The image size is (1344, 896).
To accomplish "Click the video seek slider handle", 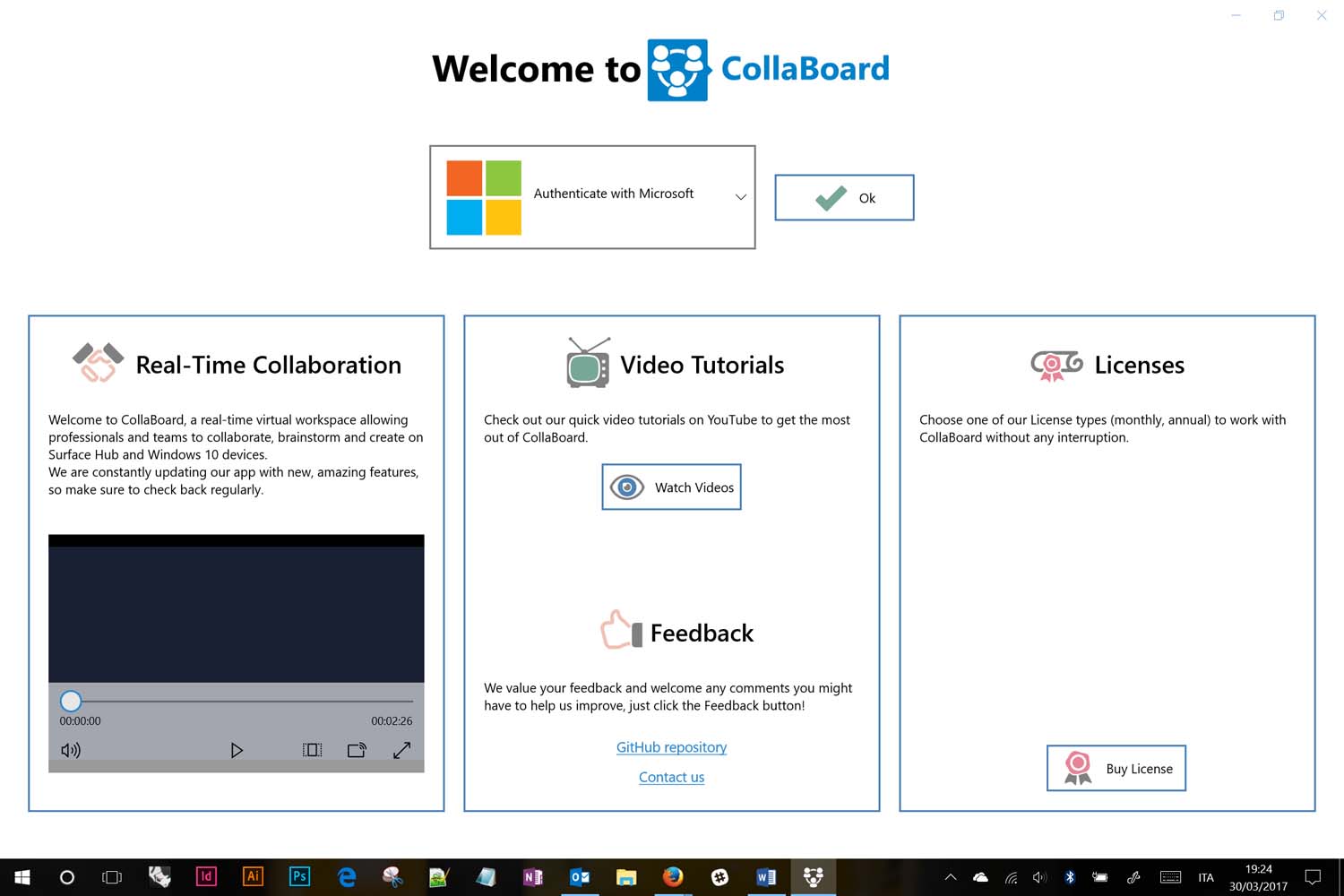I will click(x=71, y=701).
